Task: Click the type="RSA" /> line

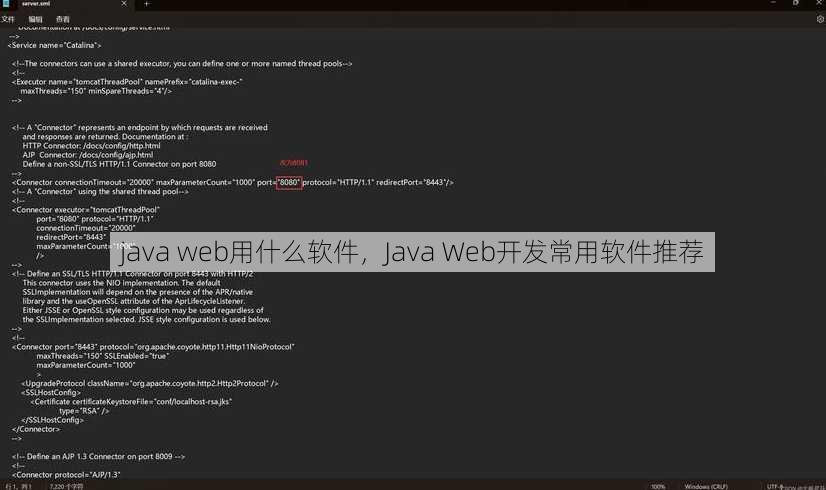Action: pyautogui.click(x=84, y=411)
